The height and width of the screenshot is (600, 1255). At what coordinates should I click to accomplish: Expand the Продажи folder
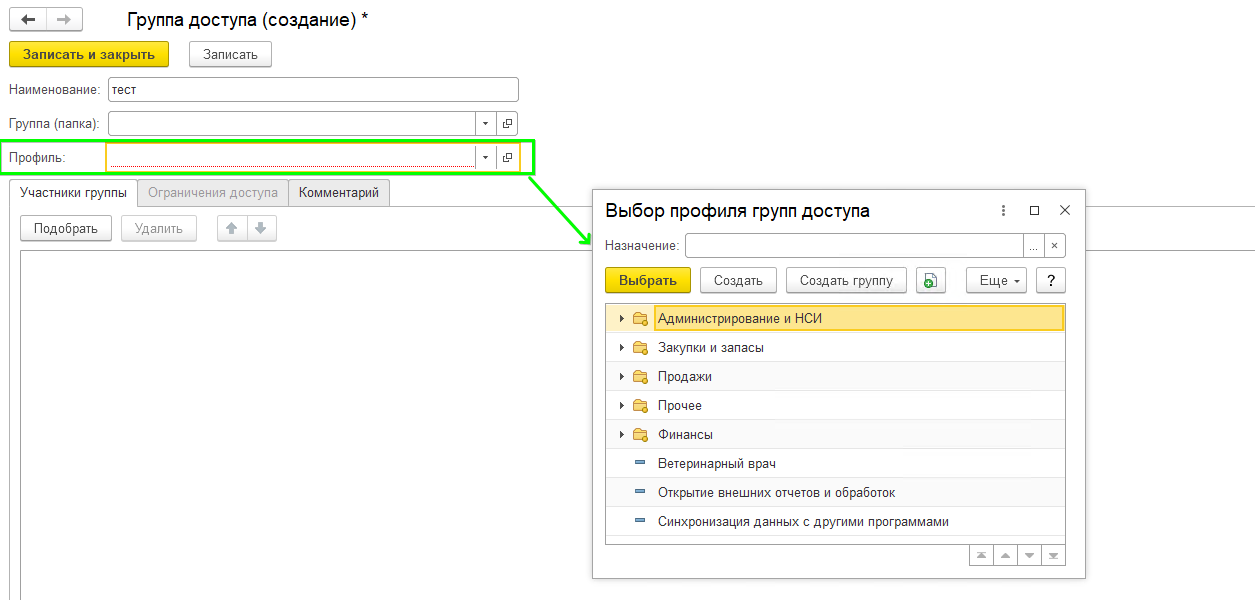(621, 377)
